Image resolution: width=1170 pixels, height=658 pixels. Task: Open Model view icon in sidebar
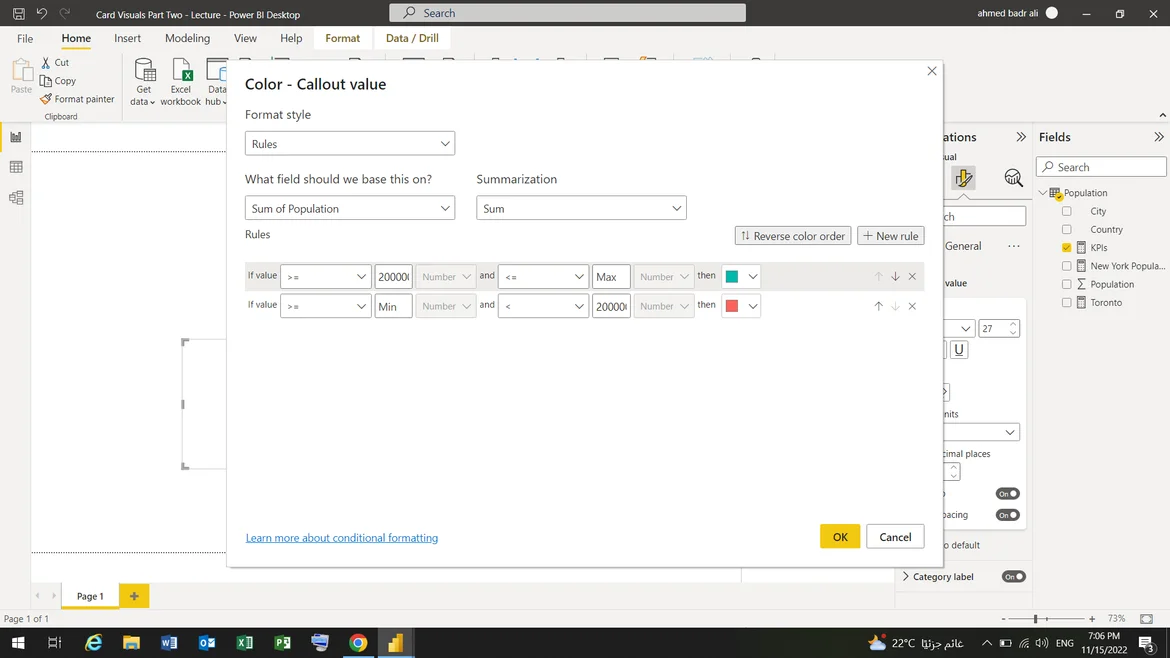[x=16, y=198]
